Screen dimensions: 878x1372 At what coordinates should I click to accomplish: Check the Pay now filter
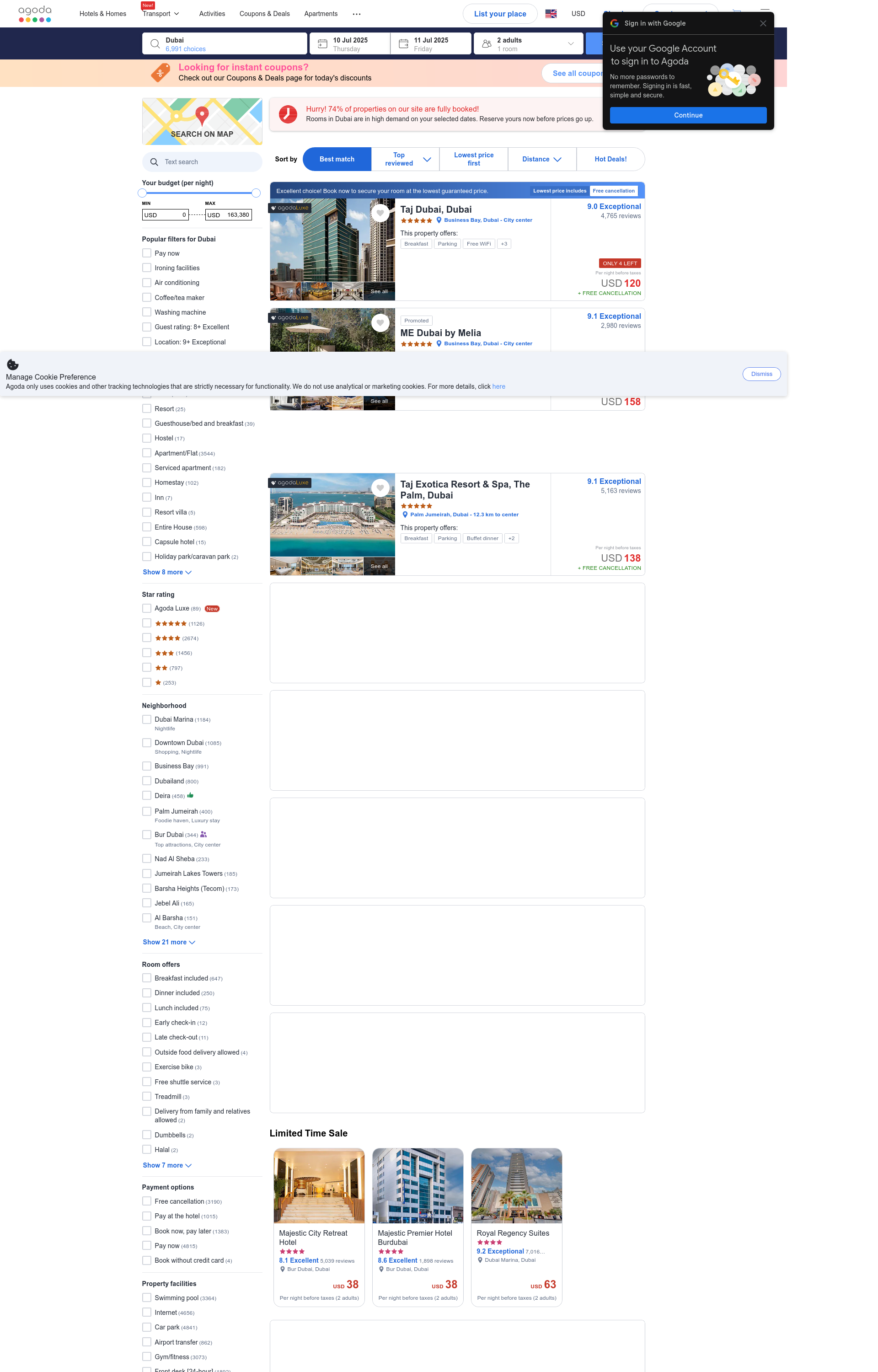146,253
